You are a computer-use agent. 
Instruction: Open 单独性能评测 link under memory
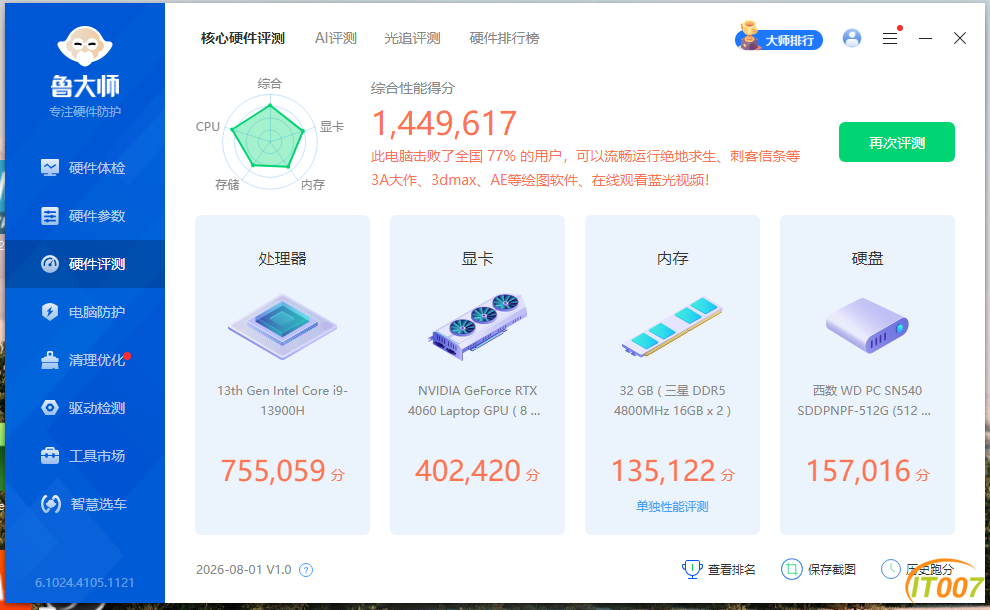672,507
